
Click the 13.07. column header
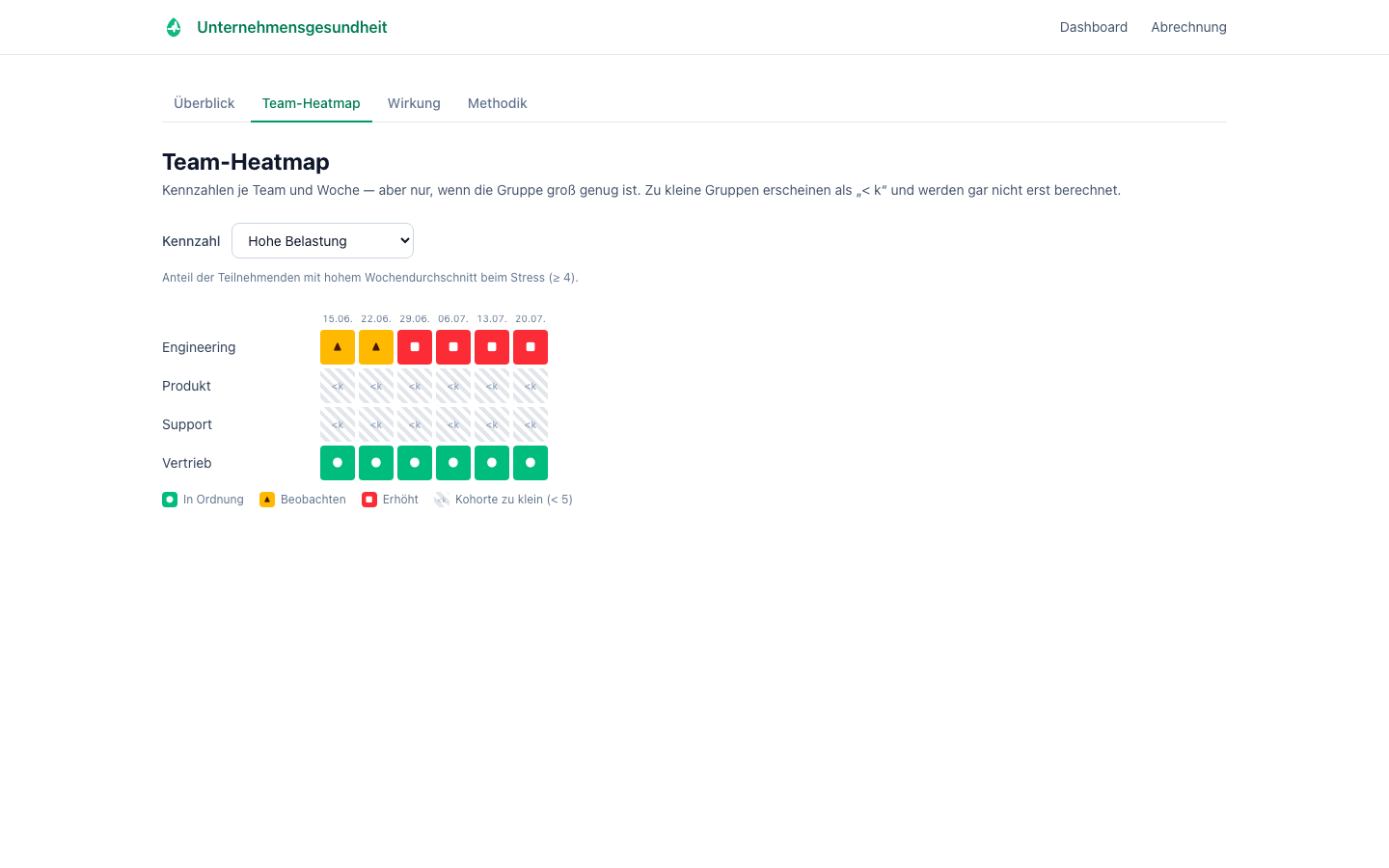pyautogui.click(x=492, y=318)
